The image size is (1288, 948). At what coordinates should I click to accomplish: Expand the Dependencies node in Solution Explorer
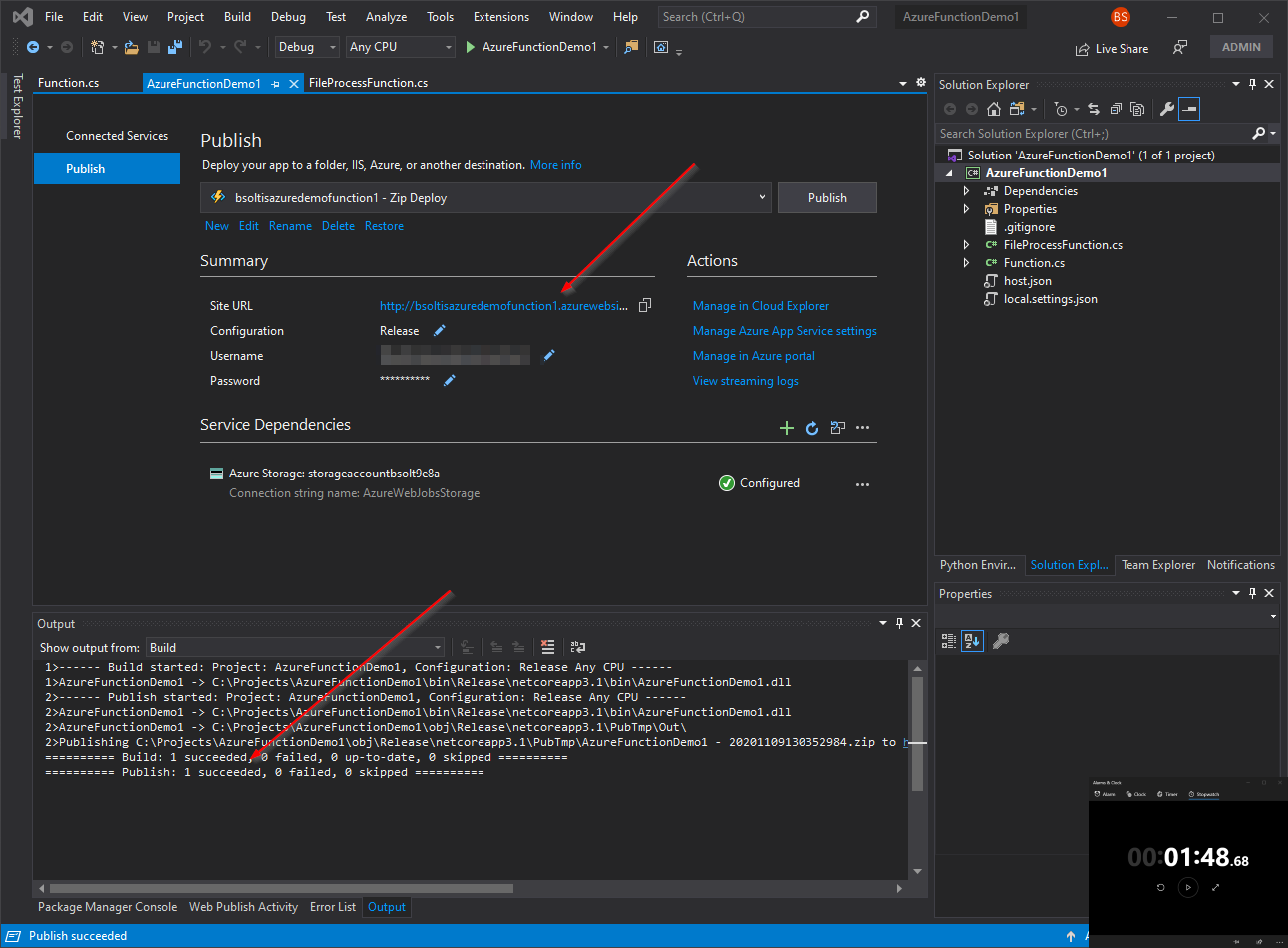pos(966,191)
